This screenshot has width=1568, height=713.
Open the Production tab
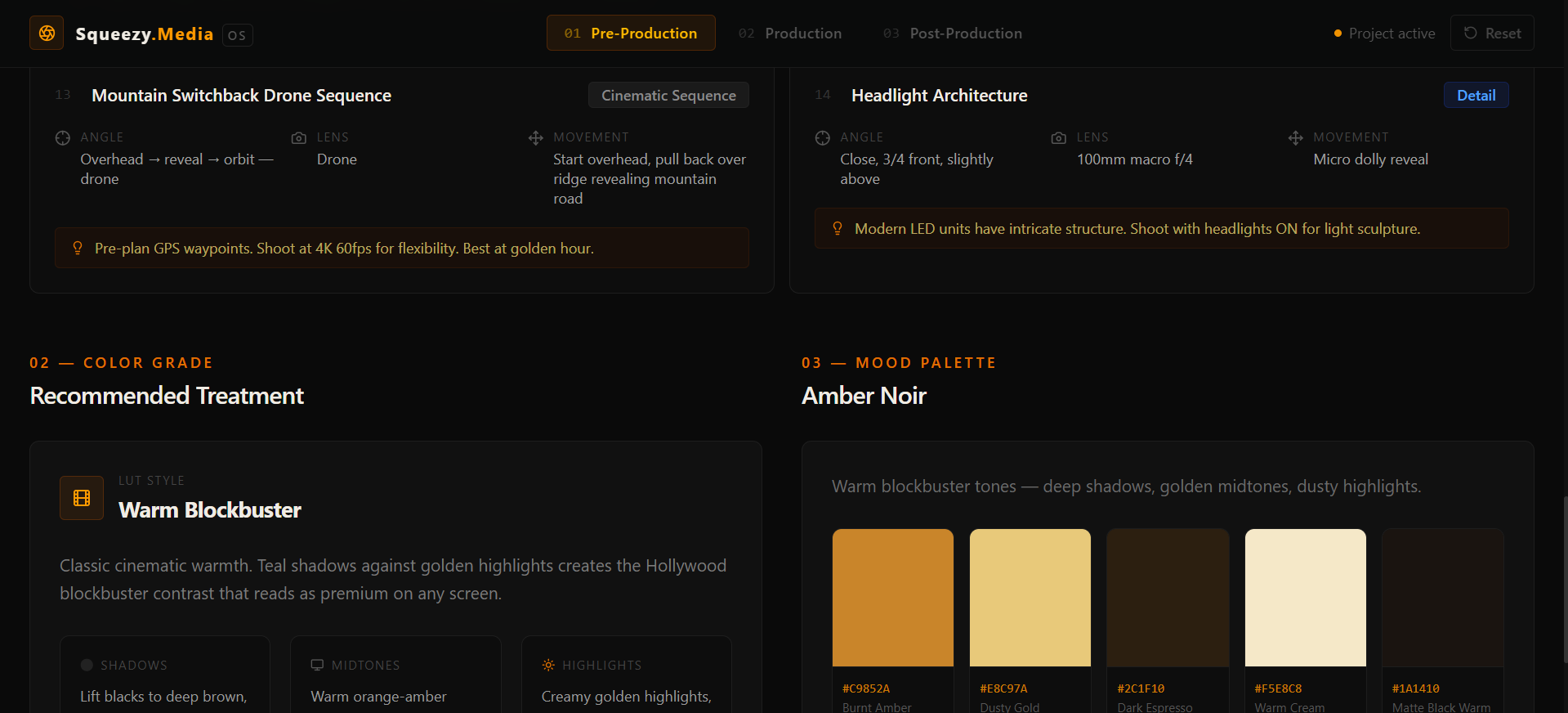pyautogui.click(x=790, y=33)
